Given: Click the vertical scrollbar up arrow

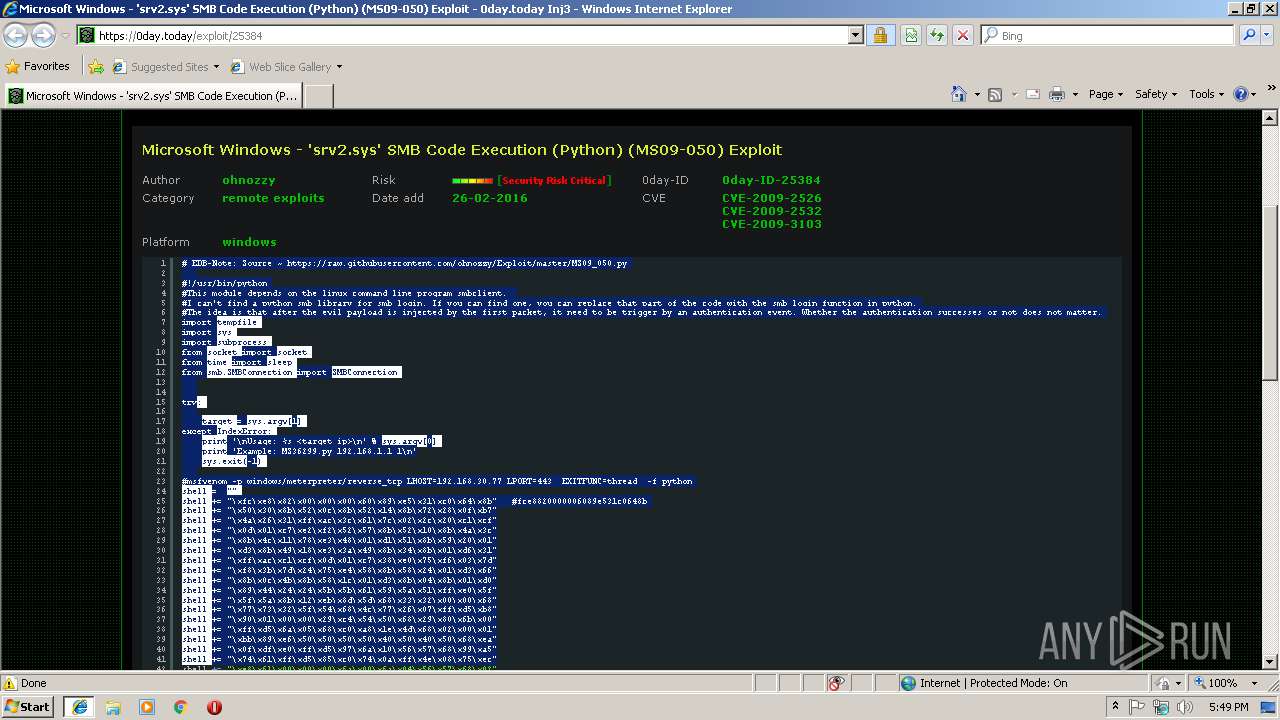Looking at the screenshot, I should 1270,119.
